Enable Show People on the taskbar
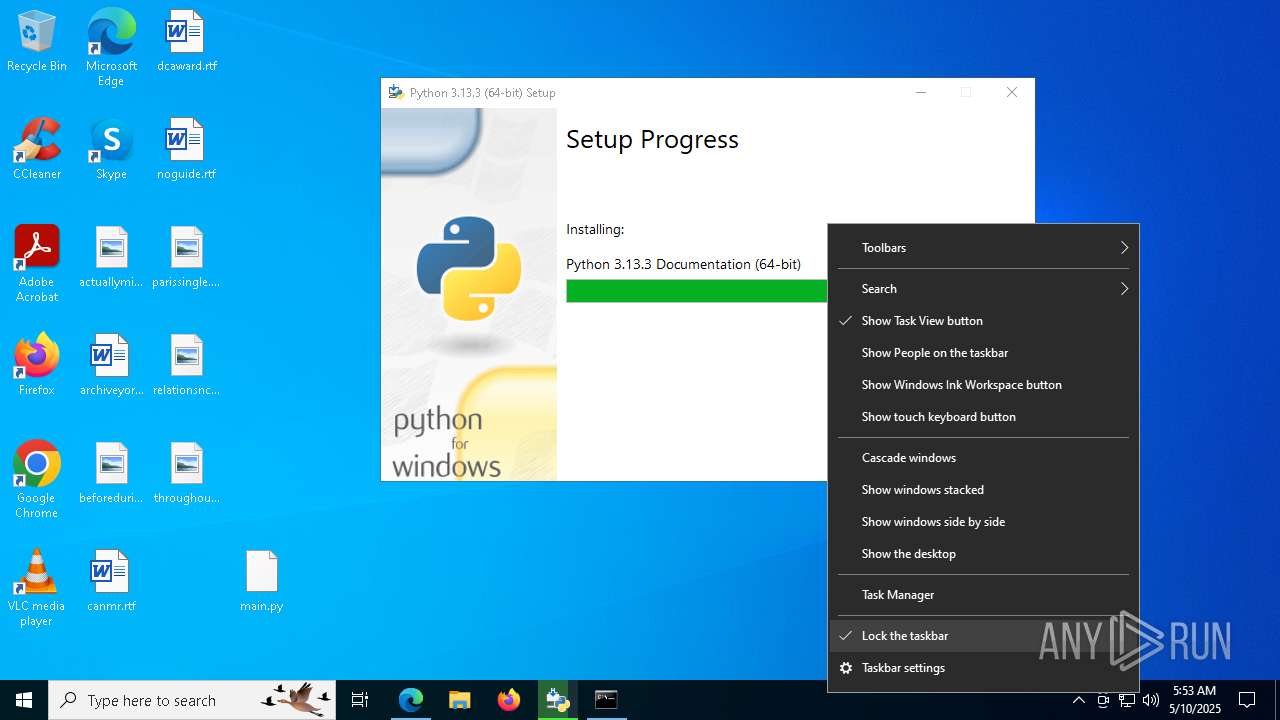Image resolution: width=1280 pixels, height=720 pixels. [983, 353]
